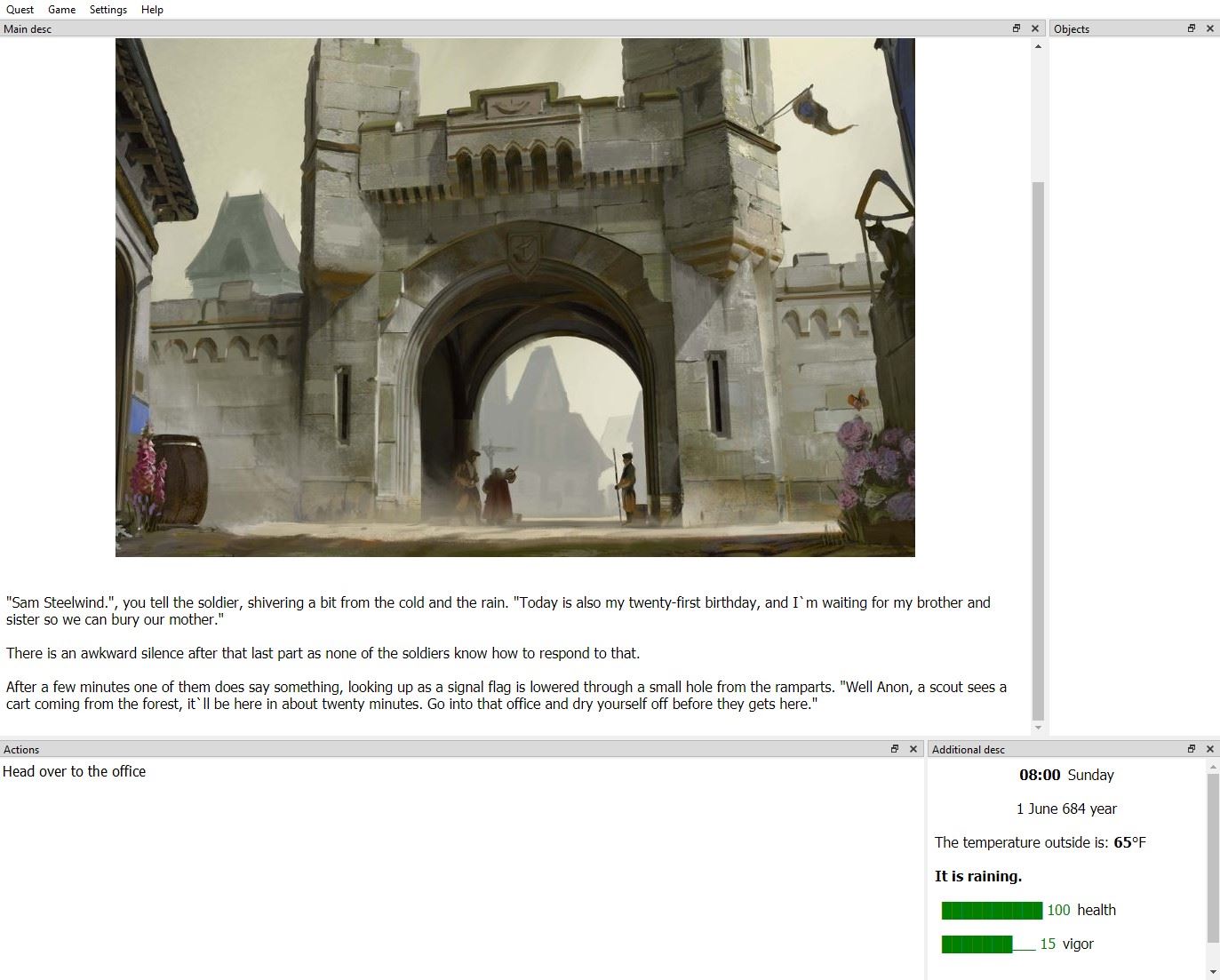This screenshot has width=1220, height=980.
Task: Close the Actions panel
Action: 913,749
